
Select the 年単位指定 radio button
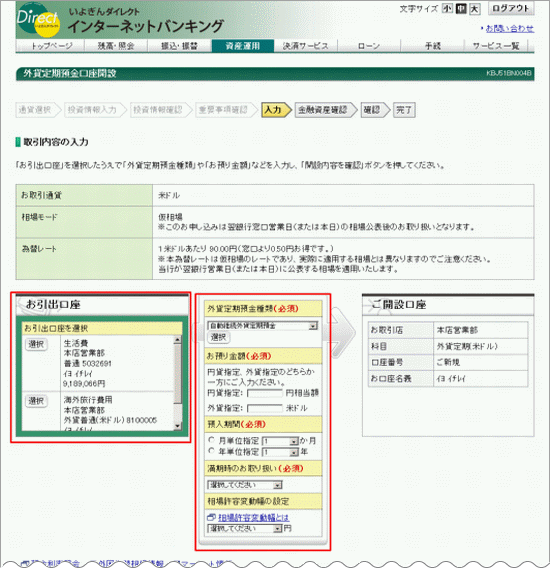(212, 451)
